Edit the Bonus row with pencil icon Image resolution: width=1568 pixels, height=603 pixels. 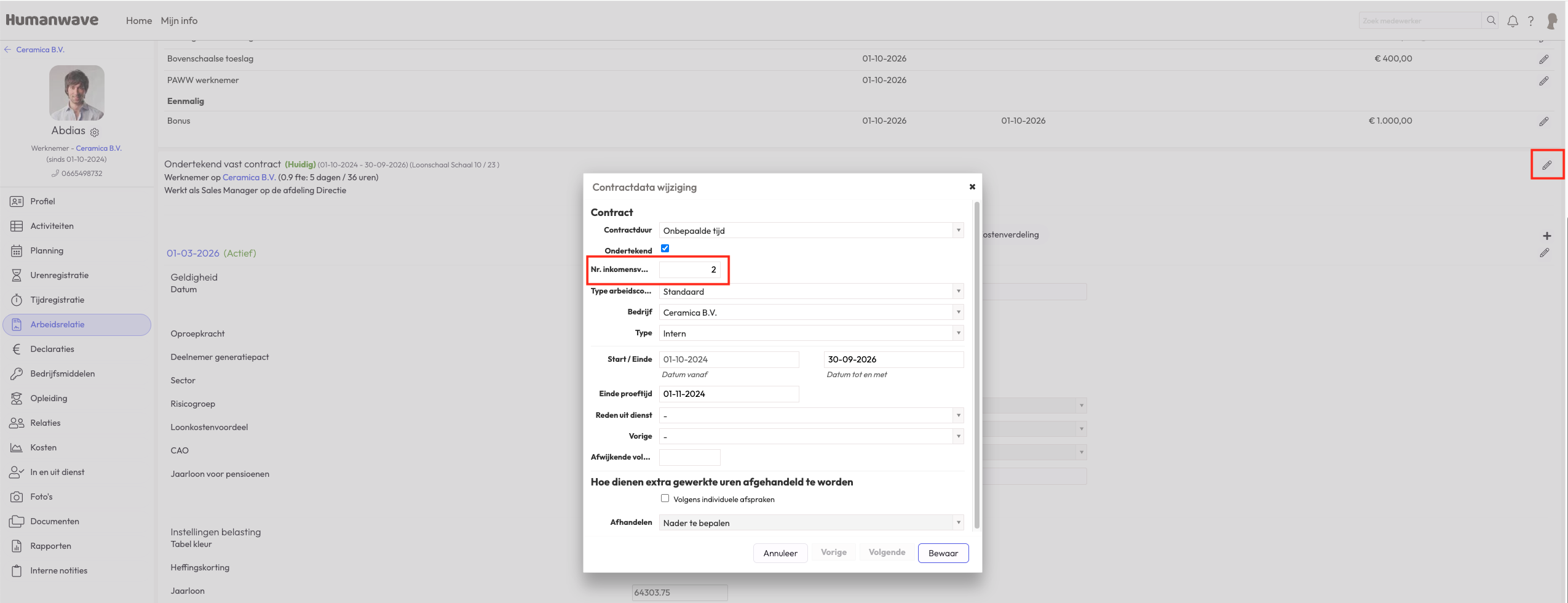coord(1543,122)
